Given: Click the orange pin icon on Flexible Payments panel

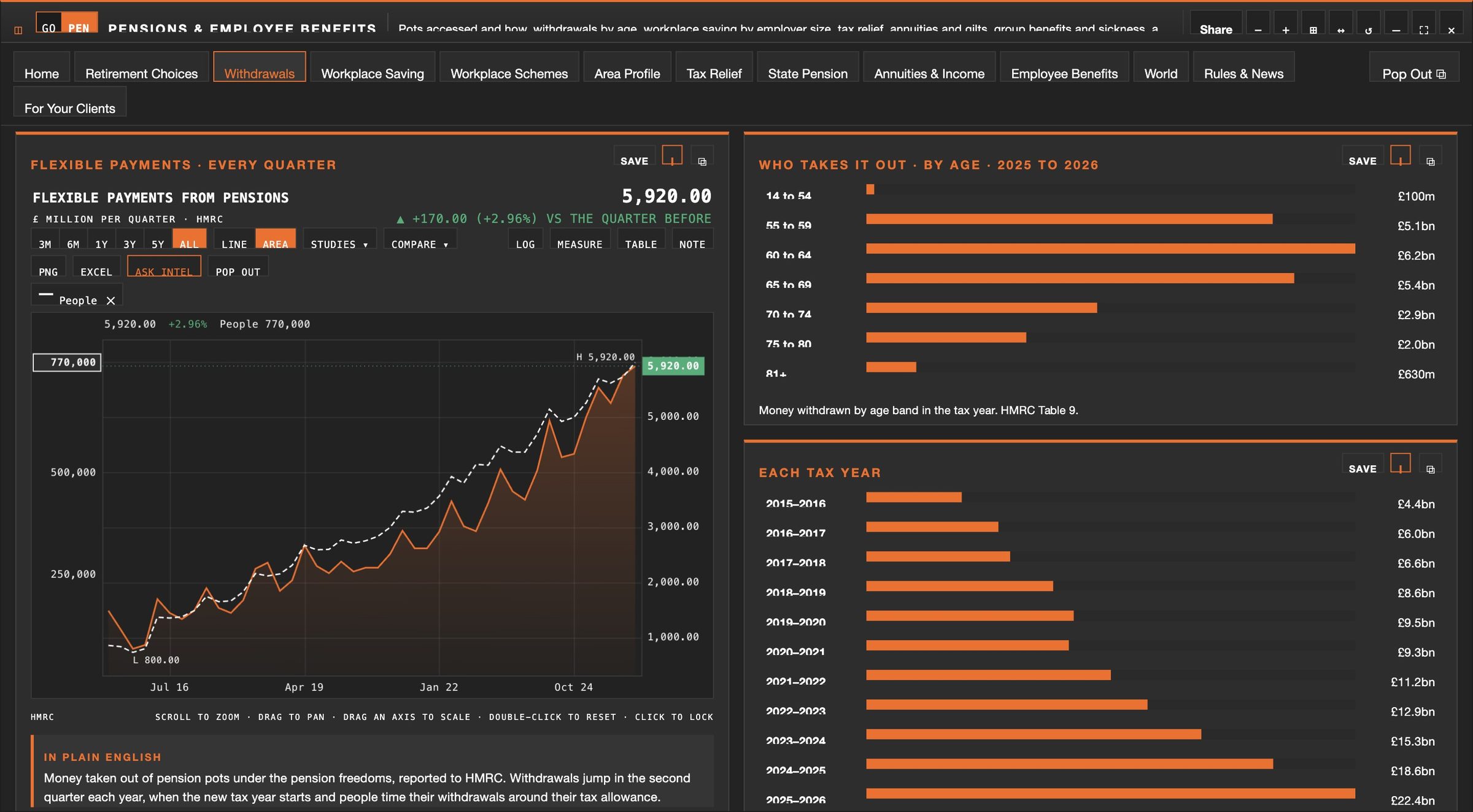Looking at the screenshot, I should [x=672, y=156].
